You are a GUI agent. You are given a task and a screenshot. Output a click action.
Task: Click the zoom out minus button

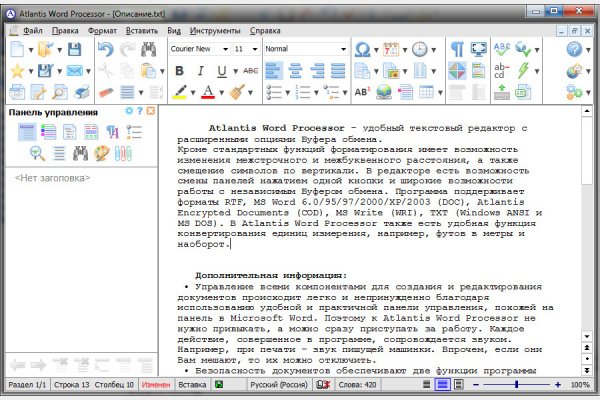click(476, 385)
